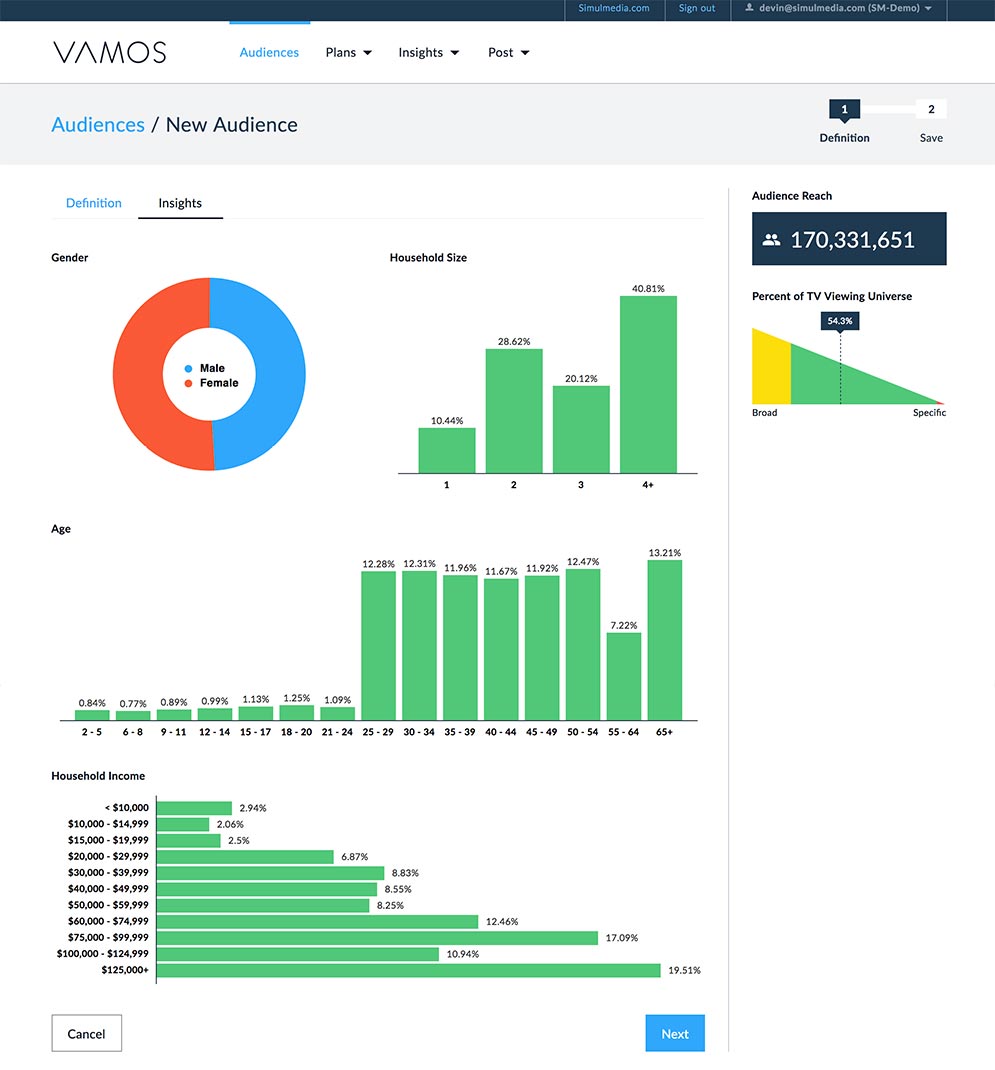Click the Female orange legend dot

(188, 384)
